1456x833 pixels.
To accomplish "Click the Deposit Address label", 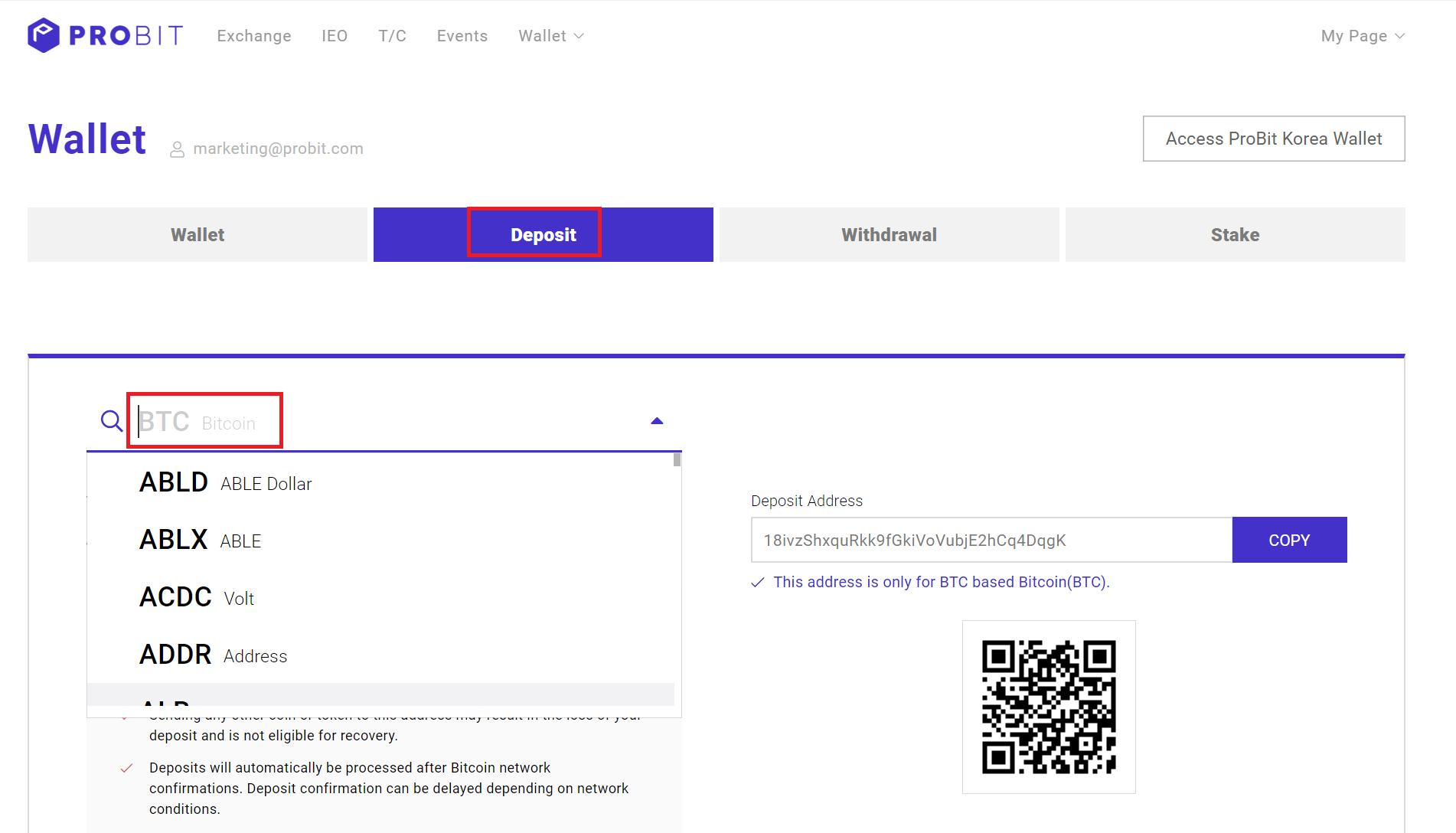I will point(807,501).
